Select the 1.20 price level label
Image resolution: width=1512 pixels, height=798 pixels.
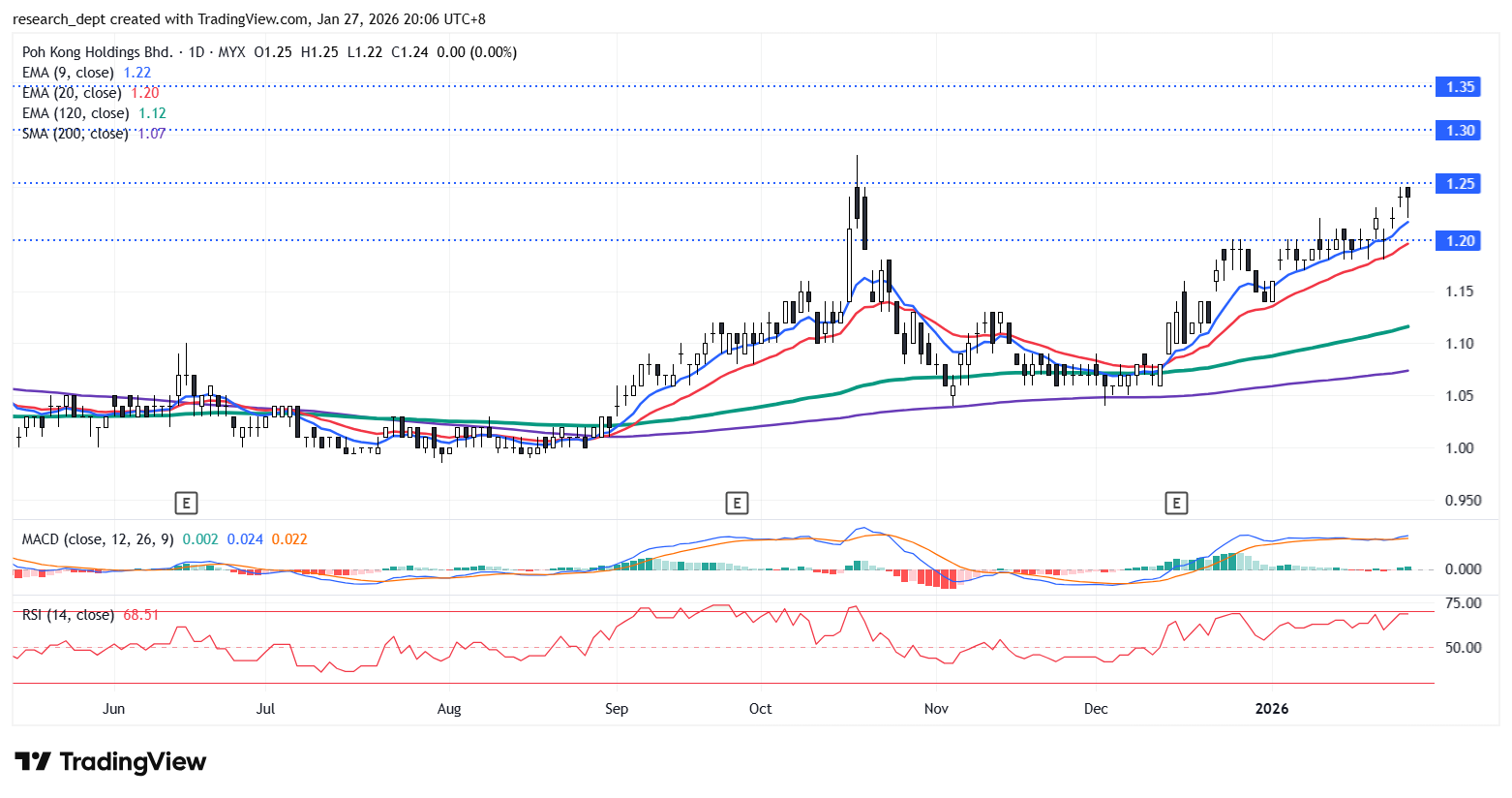click(x=1460, y=241)
